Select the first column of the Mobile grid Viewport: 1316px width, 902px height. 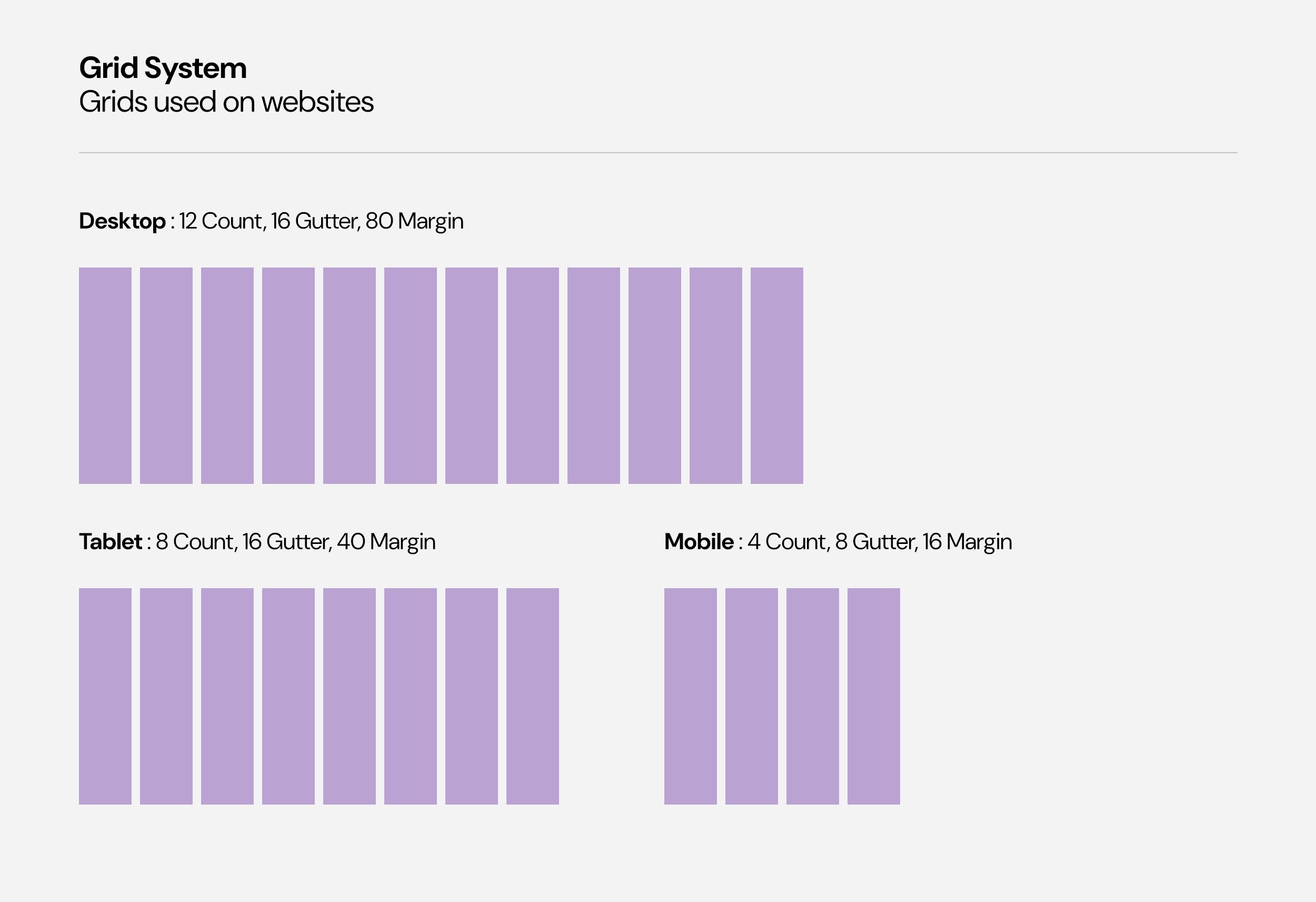(x=690, y=696)
